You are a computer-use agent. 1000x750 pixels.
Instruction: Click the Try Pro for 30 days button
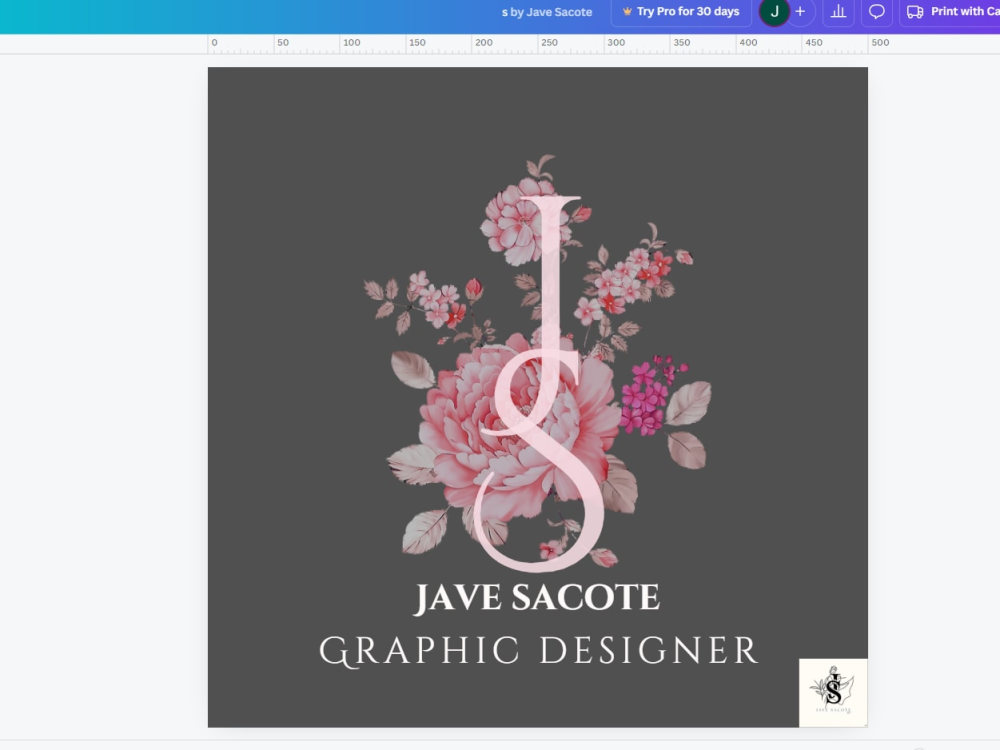680,11
